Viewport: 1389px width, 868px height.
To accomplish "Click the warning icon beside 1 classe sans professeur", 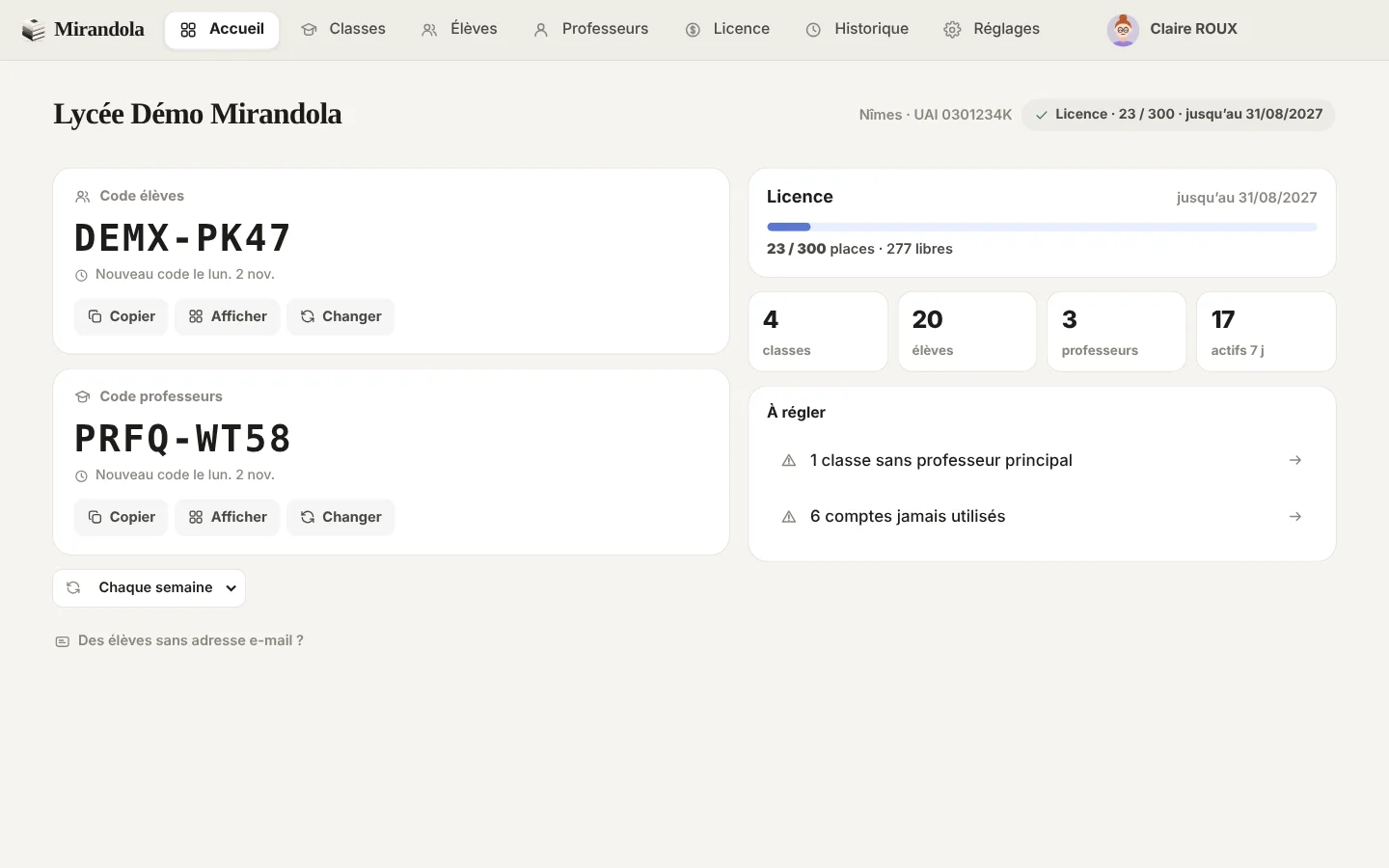I will (x=789, y=461).
